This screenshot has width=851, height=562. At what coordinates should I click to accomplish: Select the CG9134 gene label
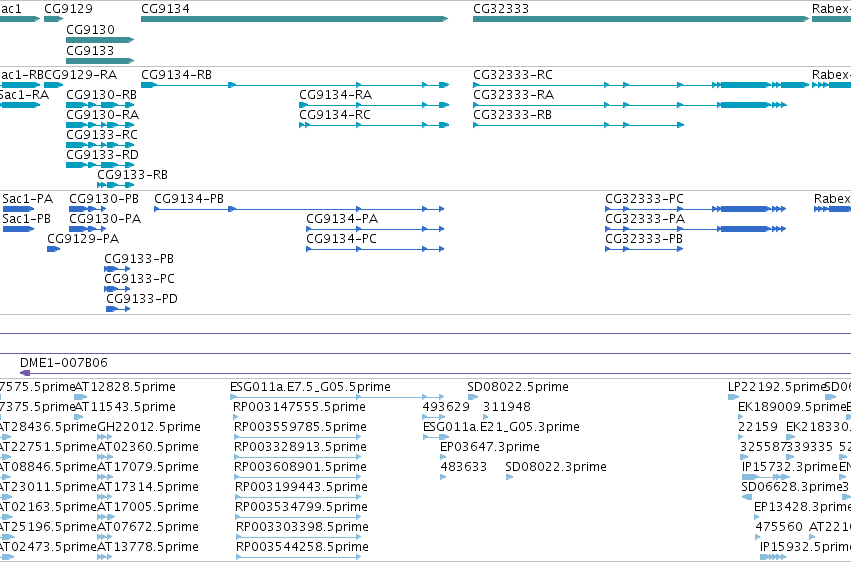coord(165,9)
